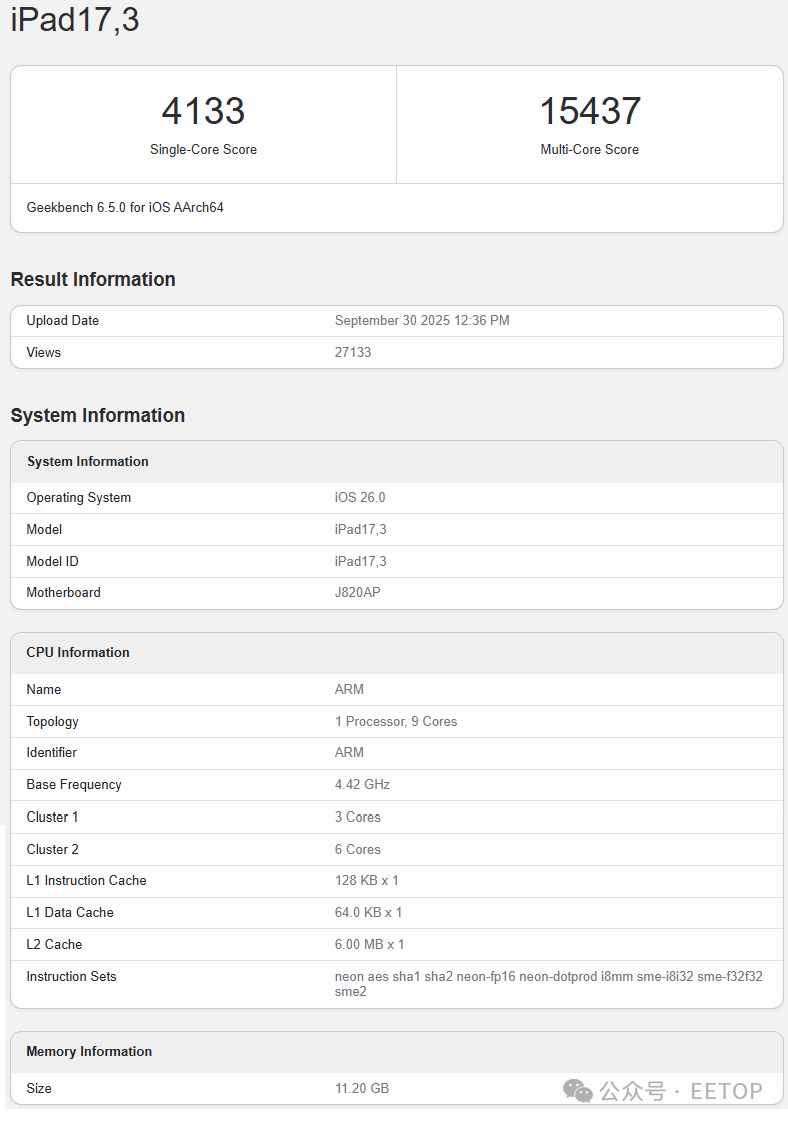Select the L1 Instruction Cache label
The width and height of the screenshot is (788, 1123).
(87, 880)
